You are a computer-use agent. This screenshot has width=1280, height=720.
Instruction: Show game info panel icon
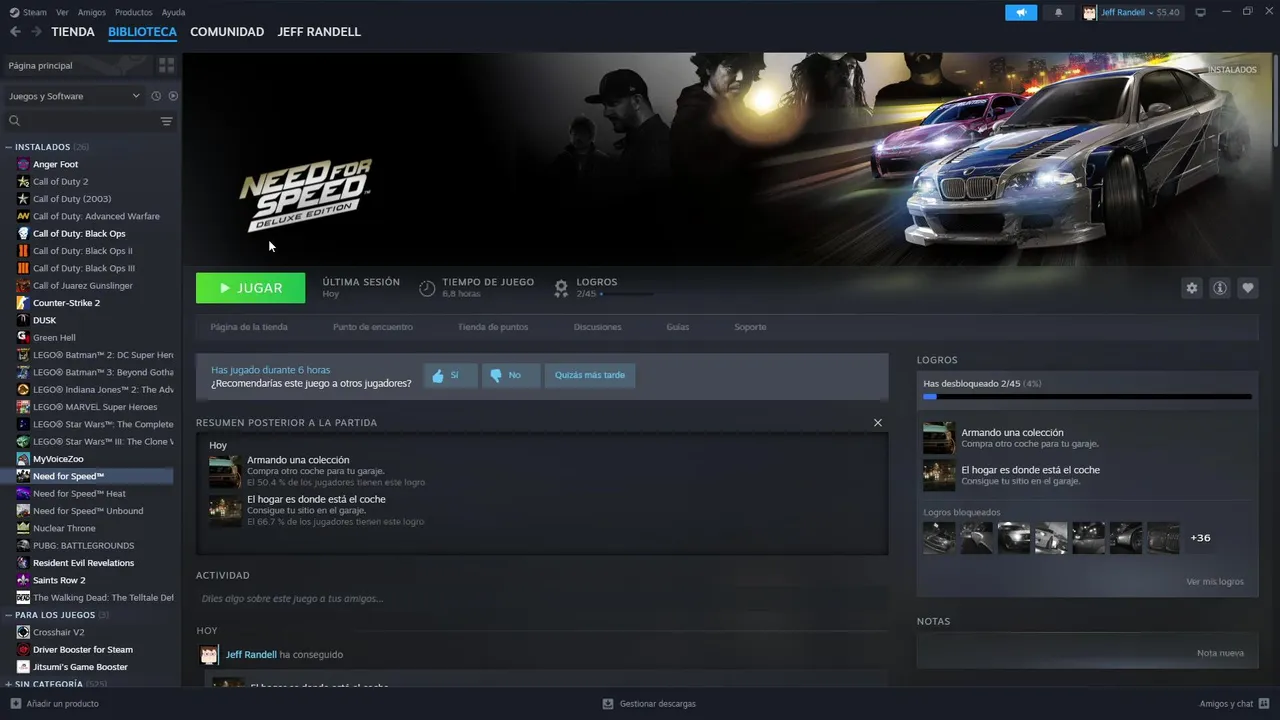(x=1220, y=288)
